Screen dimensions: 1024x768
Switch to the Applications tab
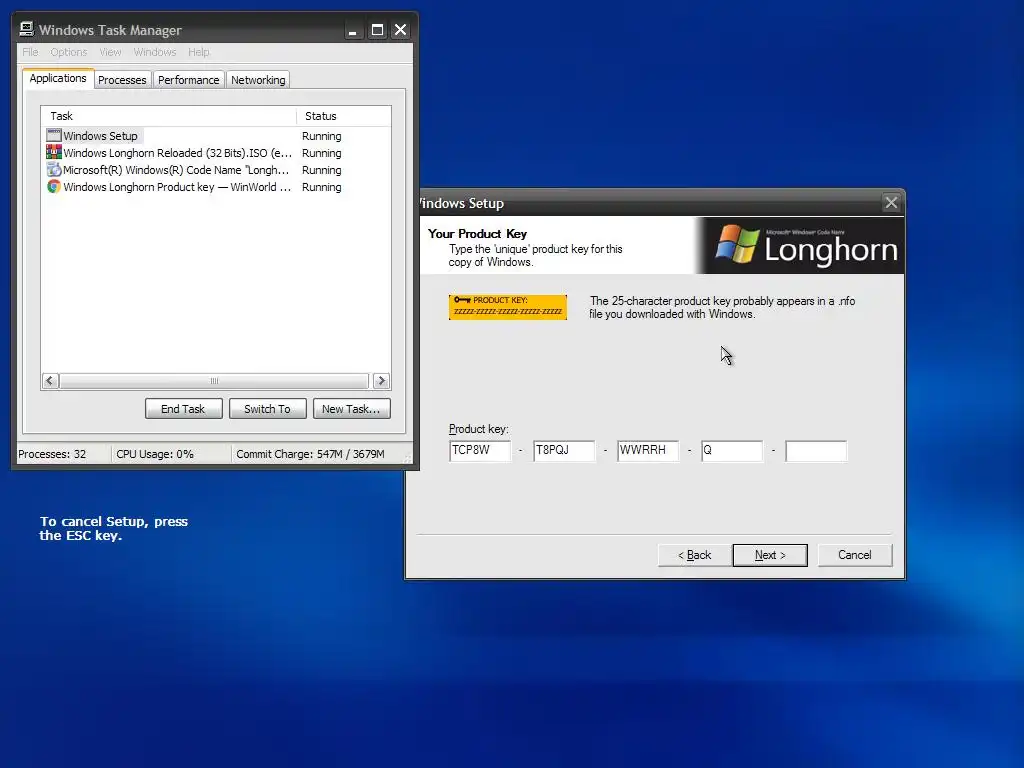[x=58, y=78]
